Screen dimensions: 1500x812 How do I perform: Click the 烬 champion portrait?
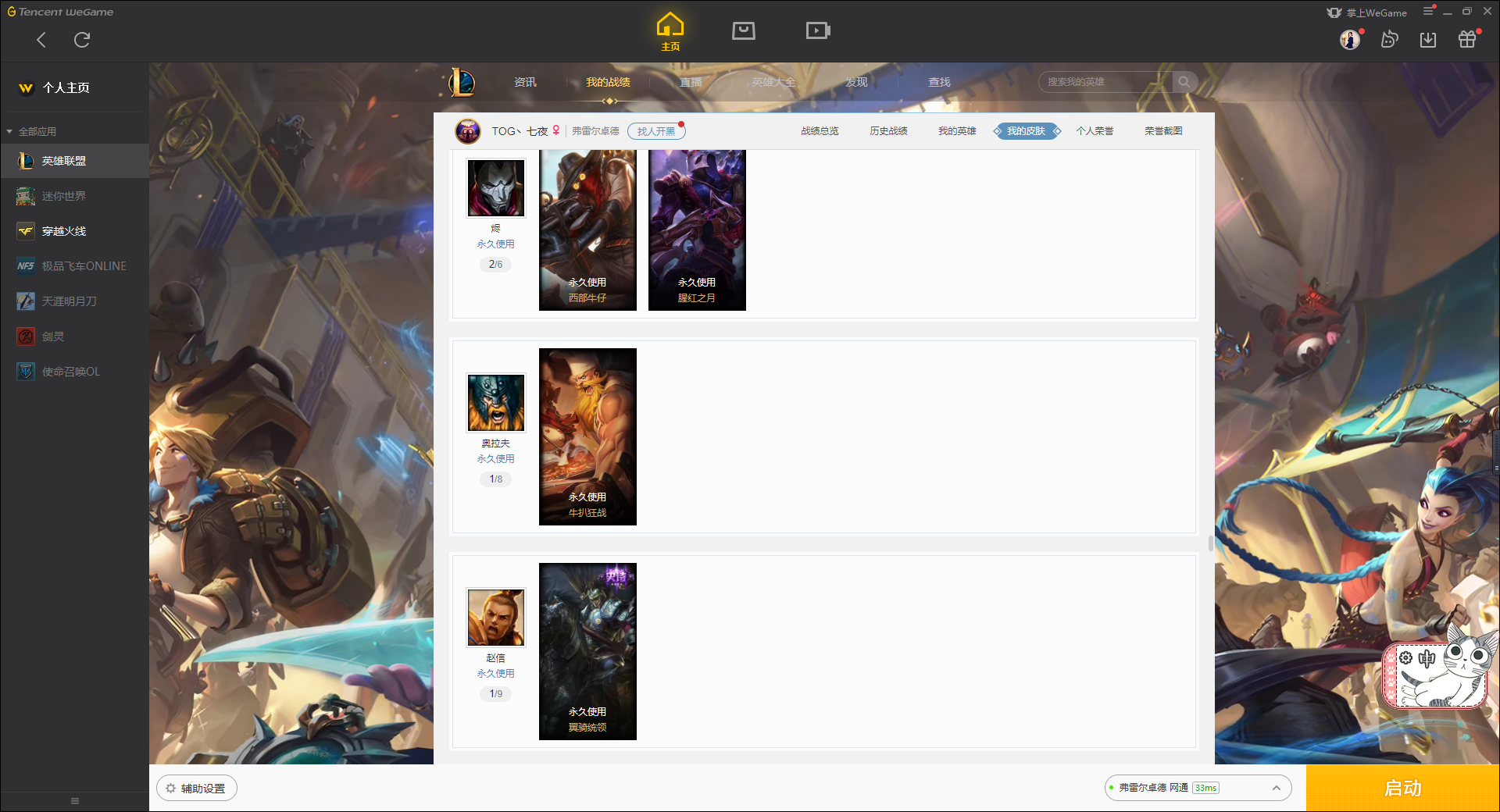496,188
